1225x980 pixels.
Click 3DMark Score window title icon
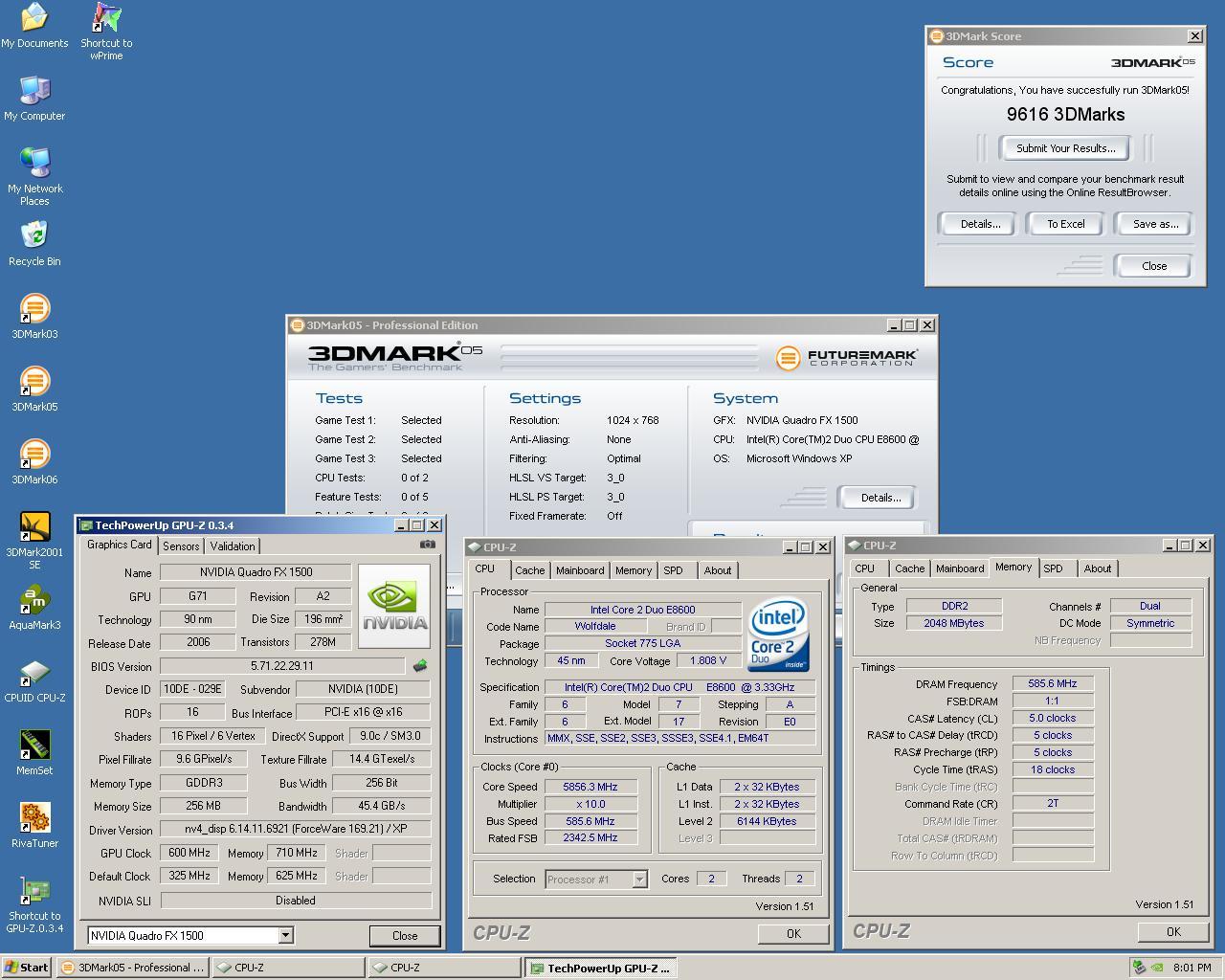click(936, 36)
